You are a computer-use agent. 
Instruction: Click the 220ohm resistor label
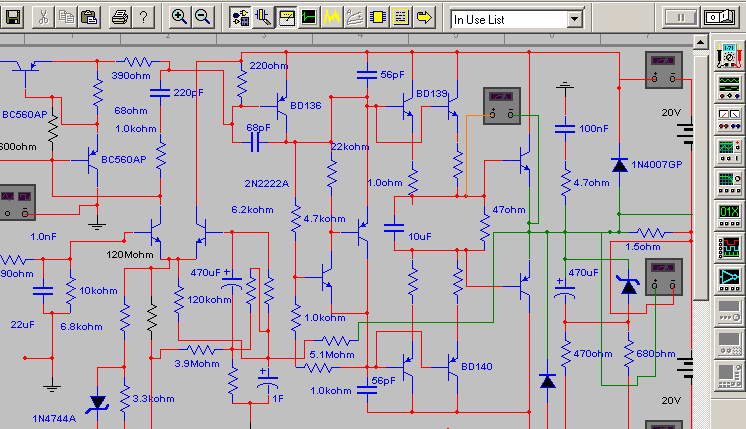pyautogui.click(x=269, y=66)
